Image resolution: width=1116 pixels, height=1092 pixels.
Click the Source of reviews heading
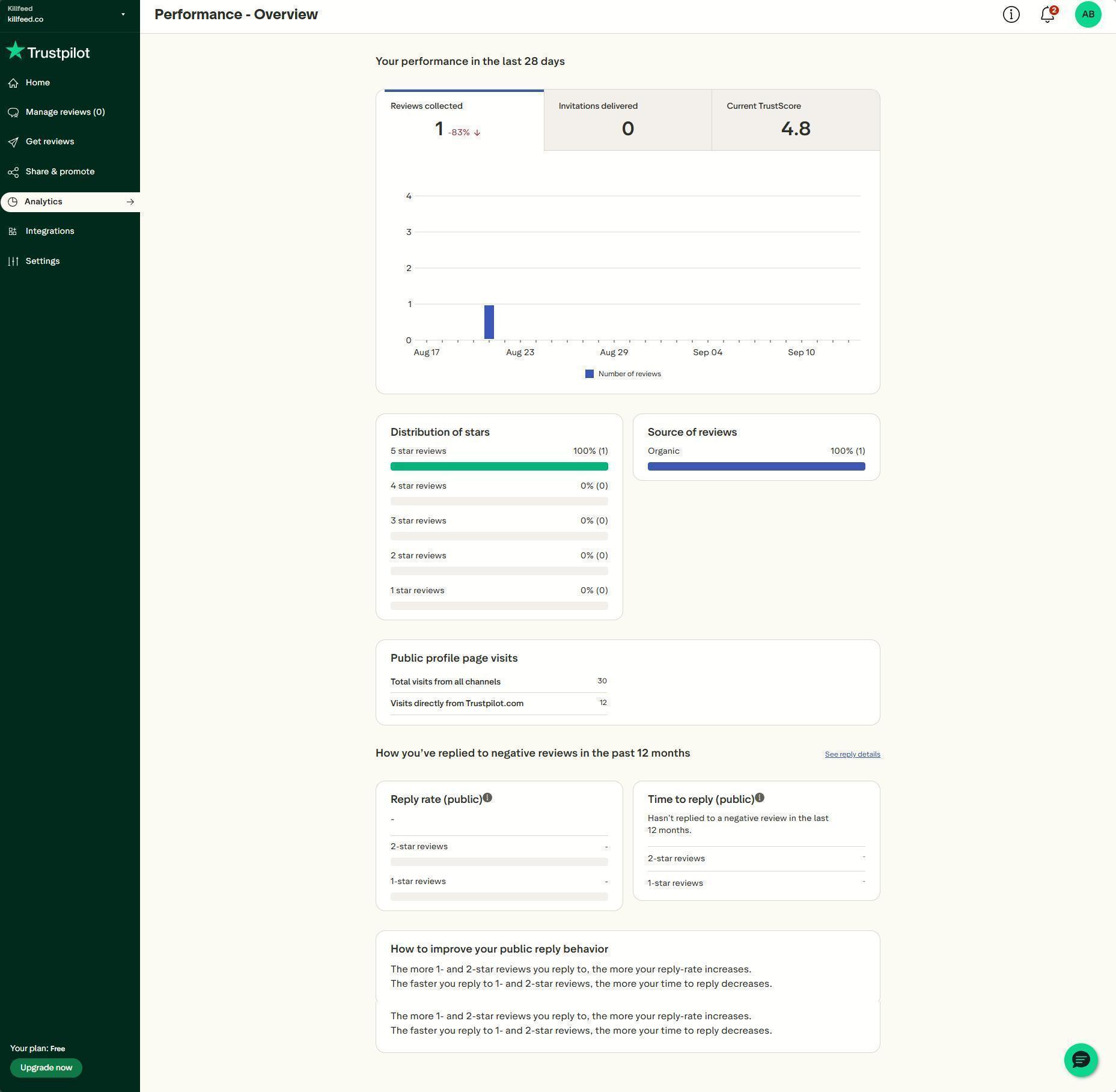point(692,432)
